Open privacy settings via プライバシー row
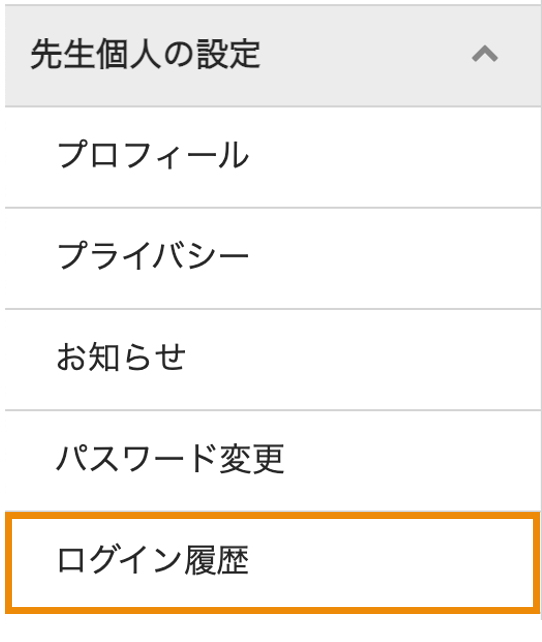Image resolution: width=542 pixels, height=642 pixels. pyautogui.click(x=273, y=258)
